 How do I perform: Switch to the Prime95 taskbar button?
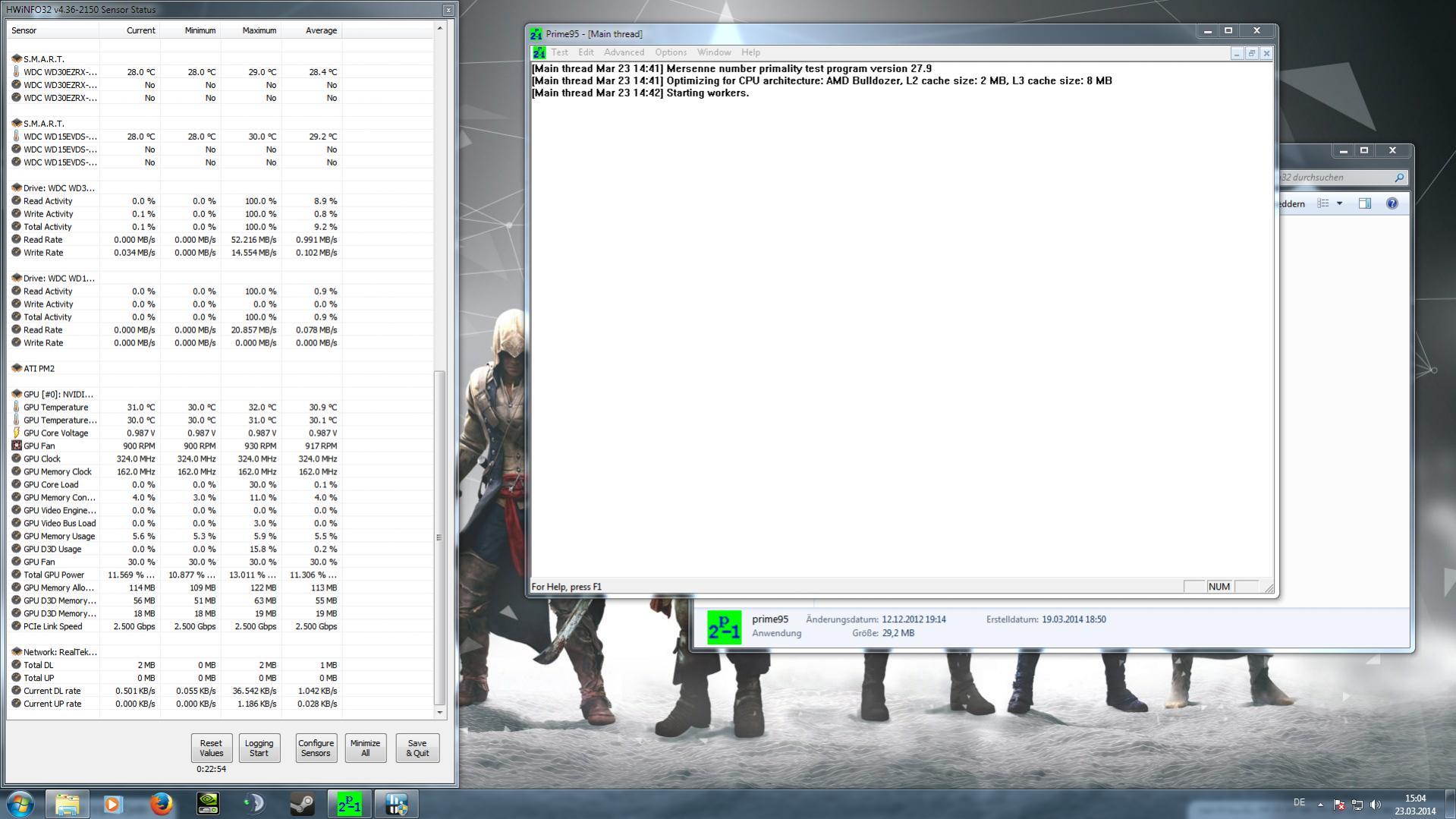349,804
